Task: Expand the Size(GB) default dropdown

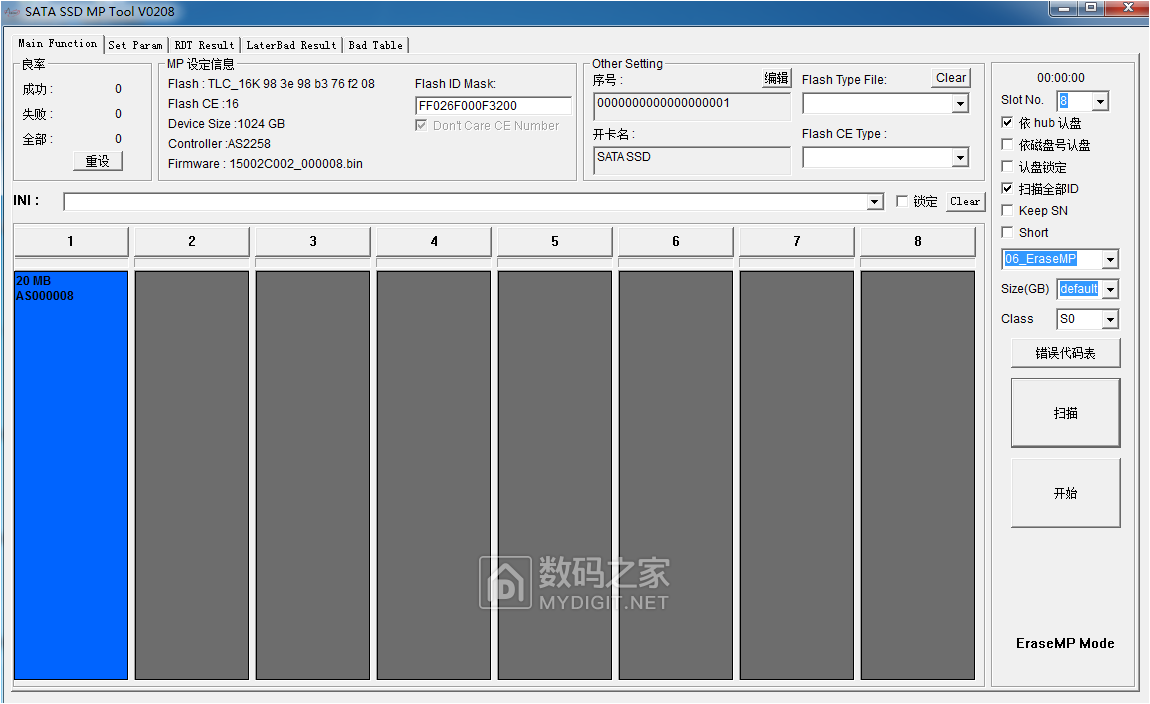Action: [1110, 289]
